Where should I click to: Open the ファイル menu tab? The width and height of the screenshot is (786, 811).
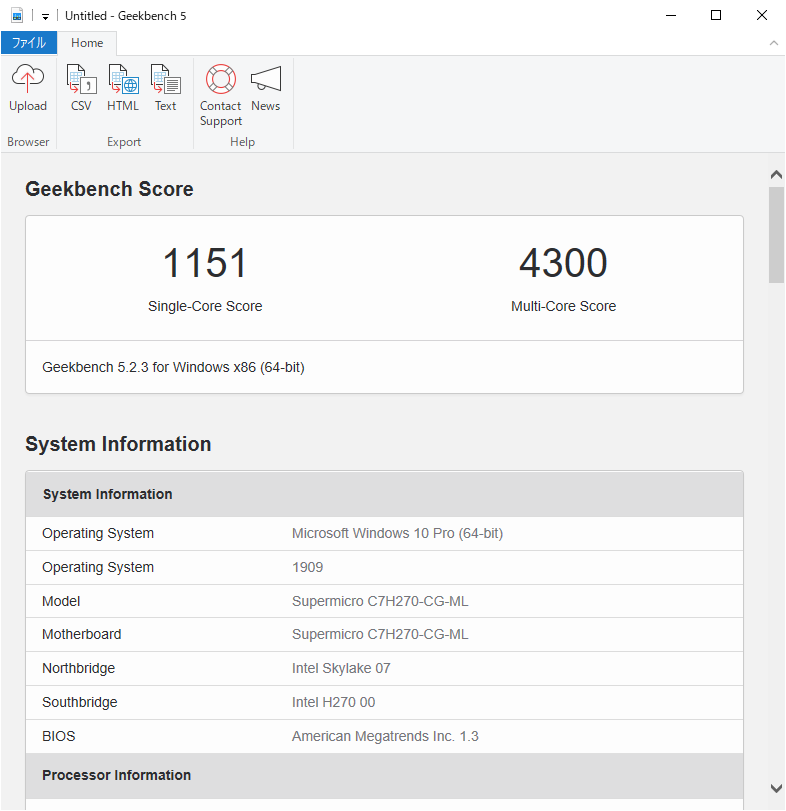coord(29,42)
